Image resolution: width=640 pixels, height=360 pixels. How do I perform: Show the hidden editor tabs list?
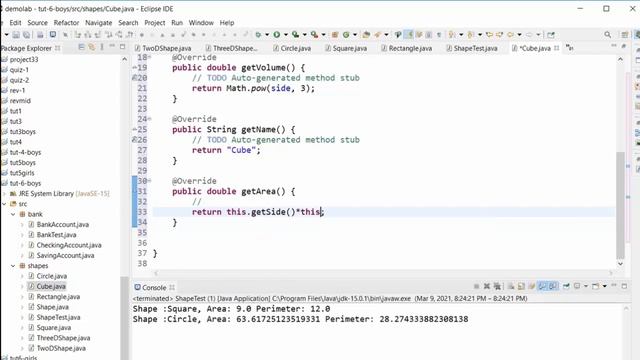570,48
